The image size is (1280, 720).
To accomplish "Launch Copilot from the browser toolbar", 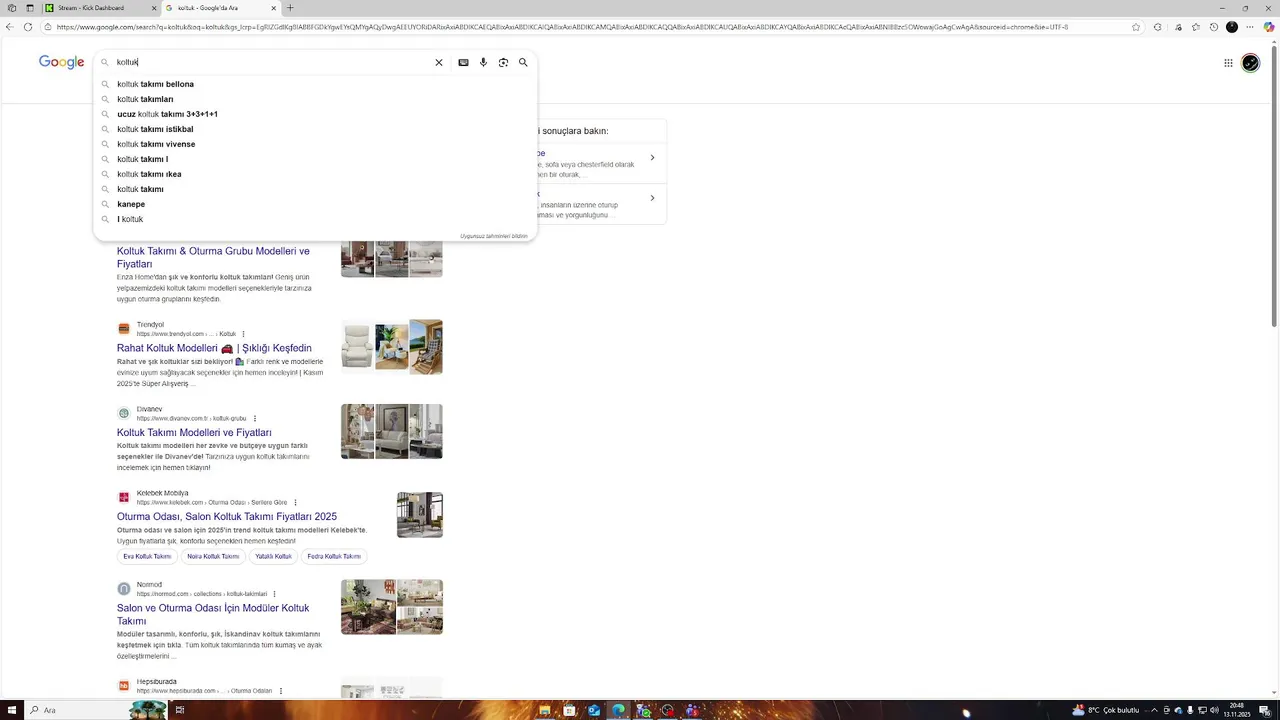I will coord(1269,27).
